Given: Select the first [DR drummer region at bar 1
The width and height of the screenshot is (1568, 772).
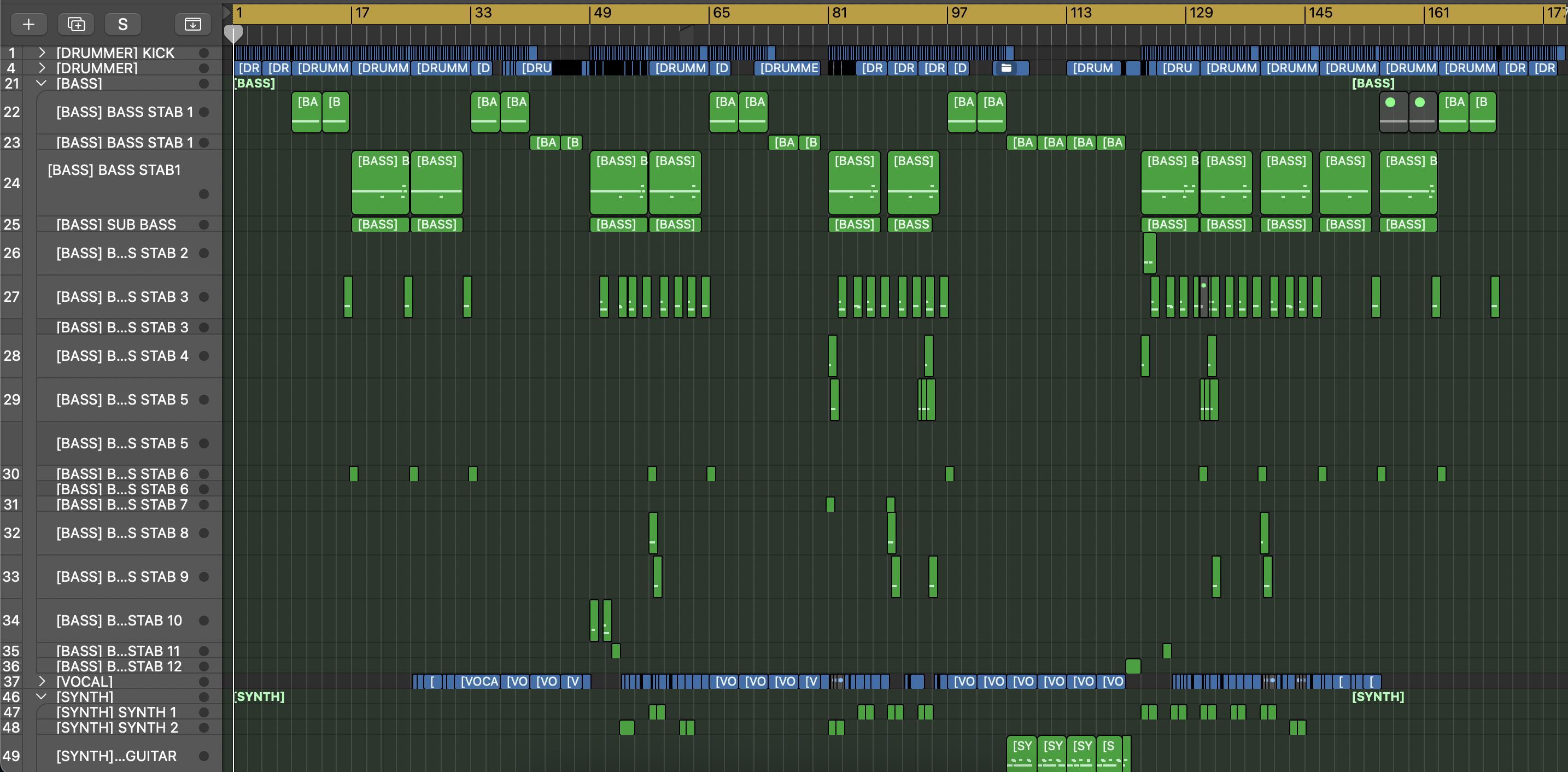Looking at the screenshot, I should 248,68.
